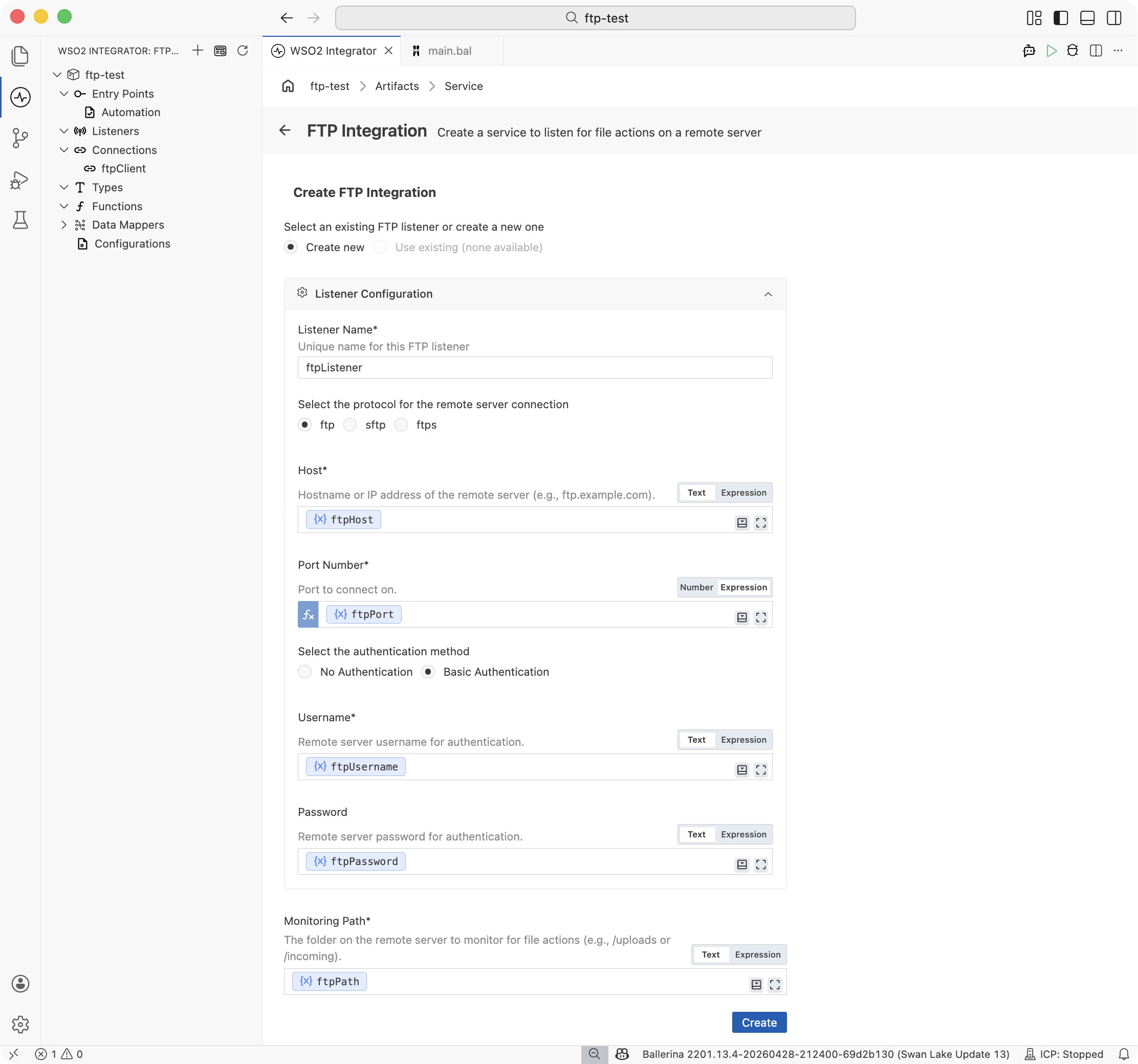
Task: Open Manage gear icon in activity bar
Action: (20, 1025)
